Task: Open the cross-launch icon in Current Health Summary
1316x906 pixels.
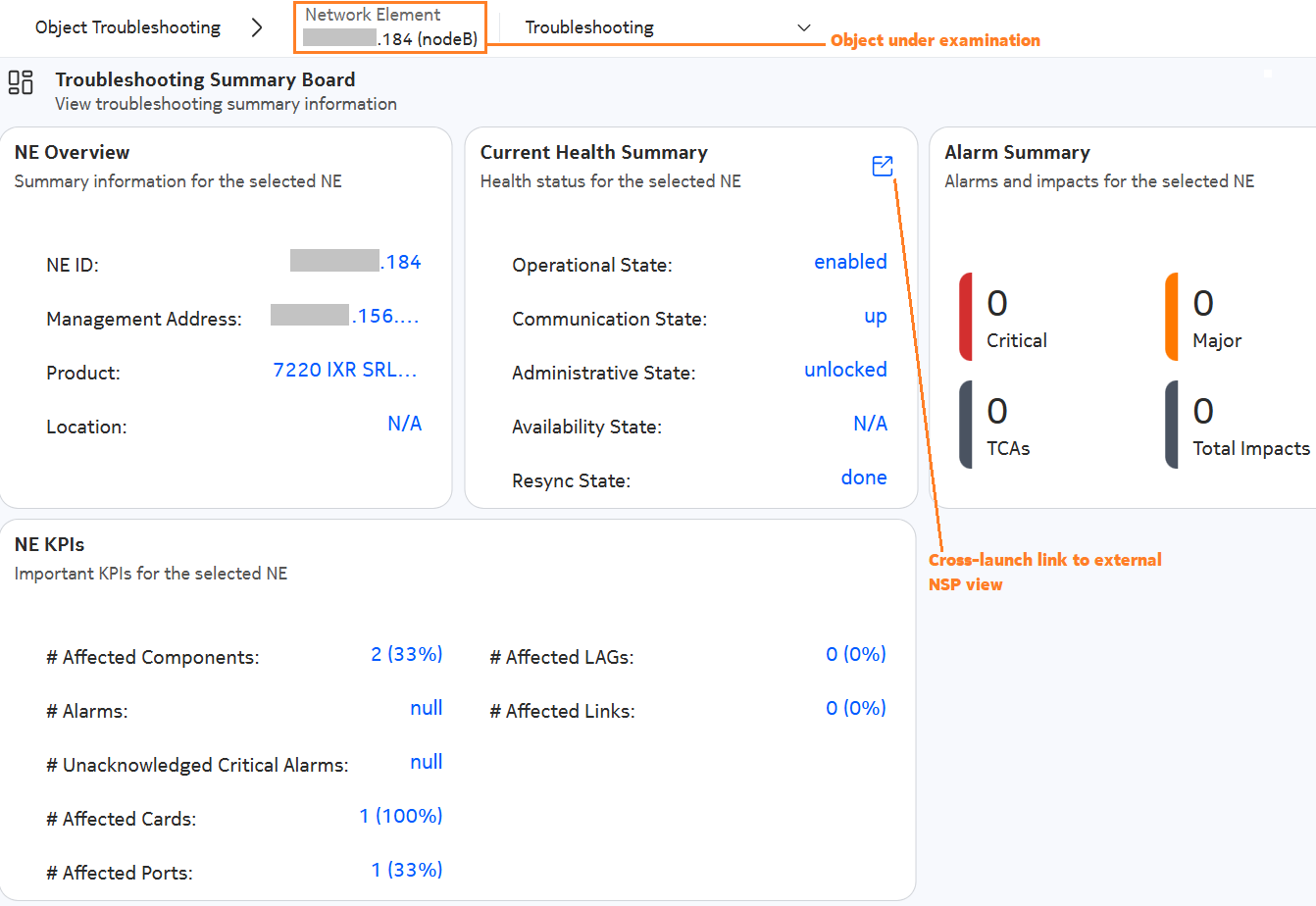Action: point(882,167)
